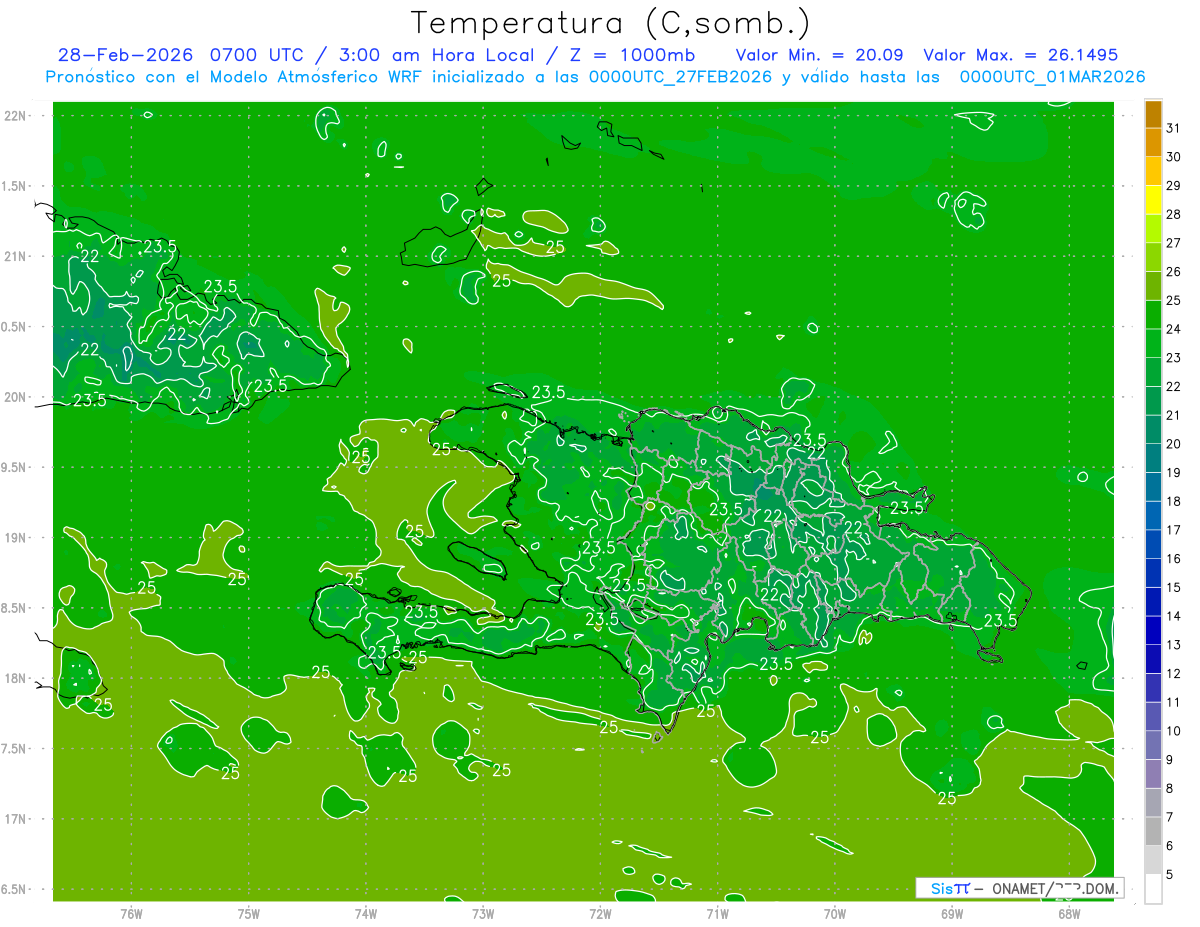Click the "17N" latitude axis label
Viewport: 1200px width, 927px height.
14,819
